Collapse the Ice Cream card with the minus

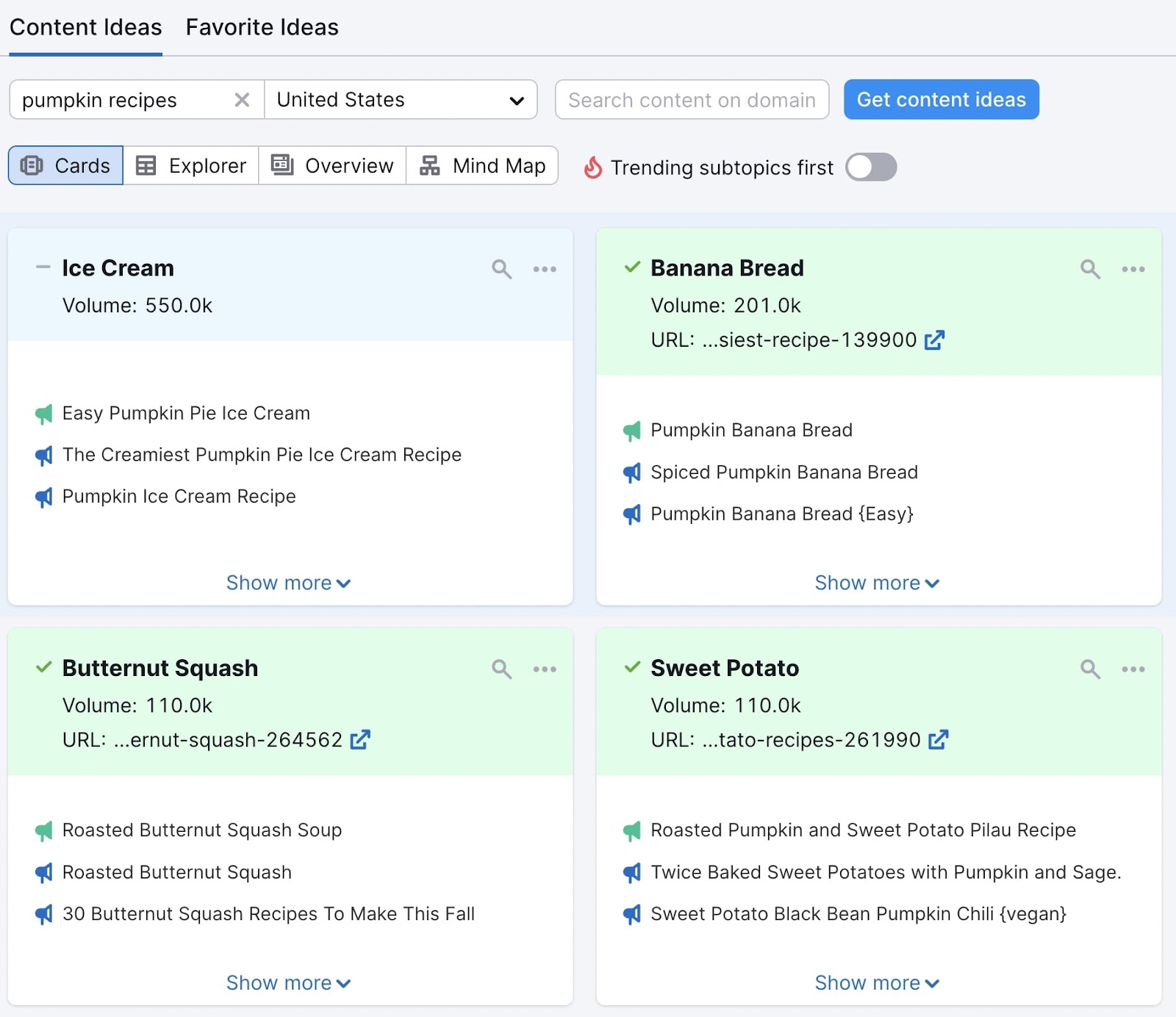[43, 267]
